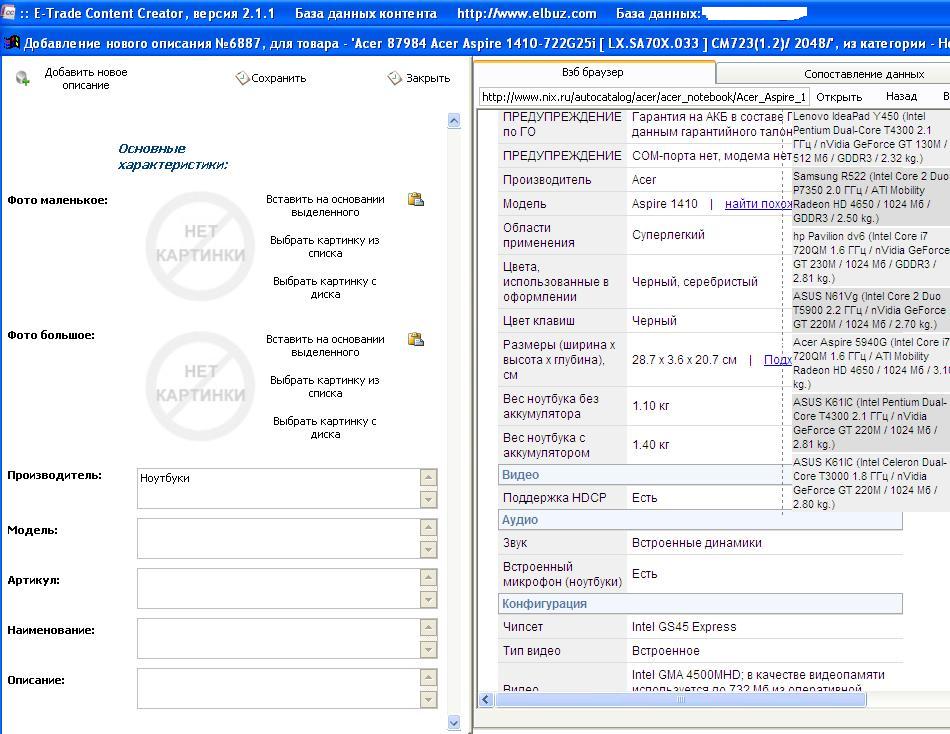950x734 pixels.
Task: Click up arrow of Артикул field
Action: click(428, 578)
